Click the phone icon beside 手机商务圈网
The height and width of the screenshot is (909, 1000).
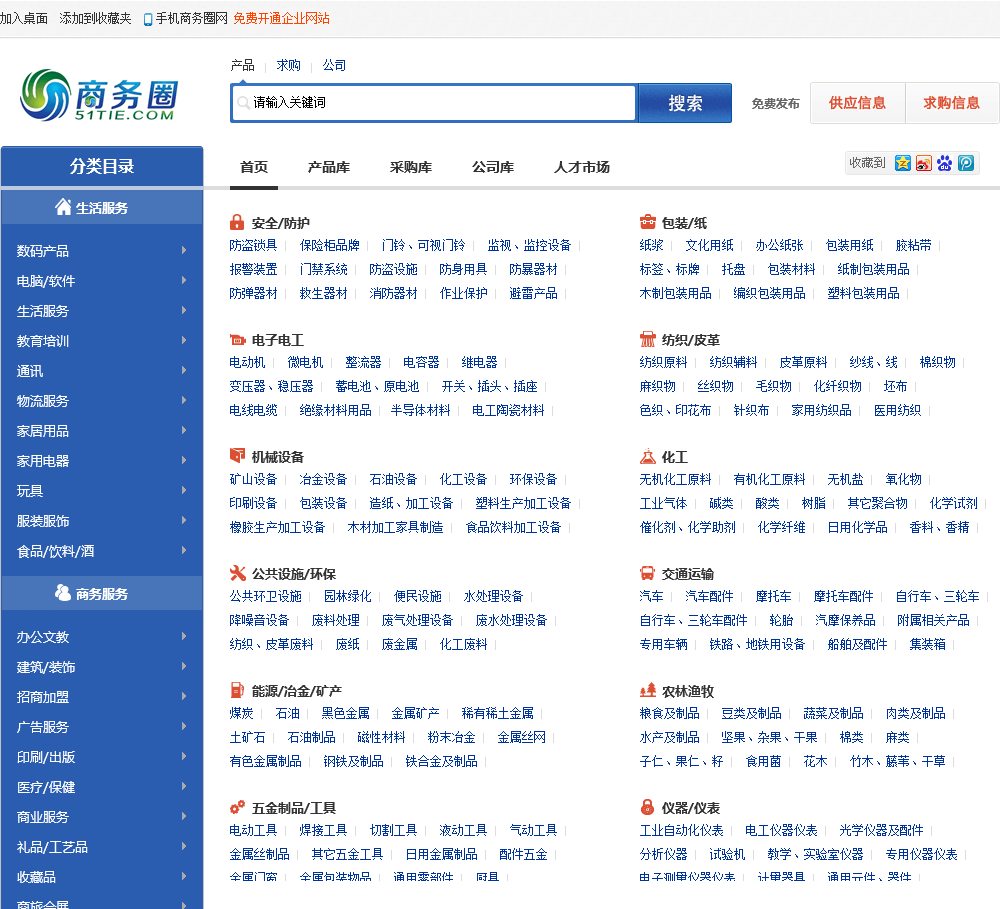148,19
